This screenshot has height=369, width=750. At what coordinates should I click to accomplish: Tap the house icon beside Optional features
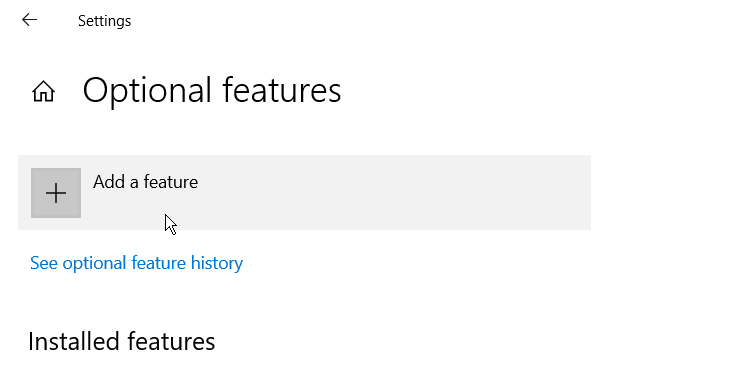pos(44,91)
